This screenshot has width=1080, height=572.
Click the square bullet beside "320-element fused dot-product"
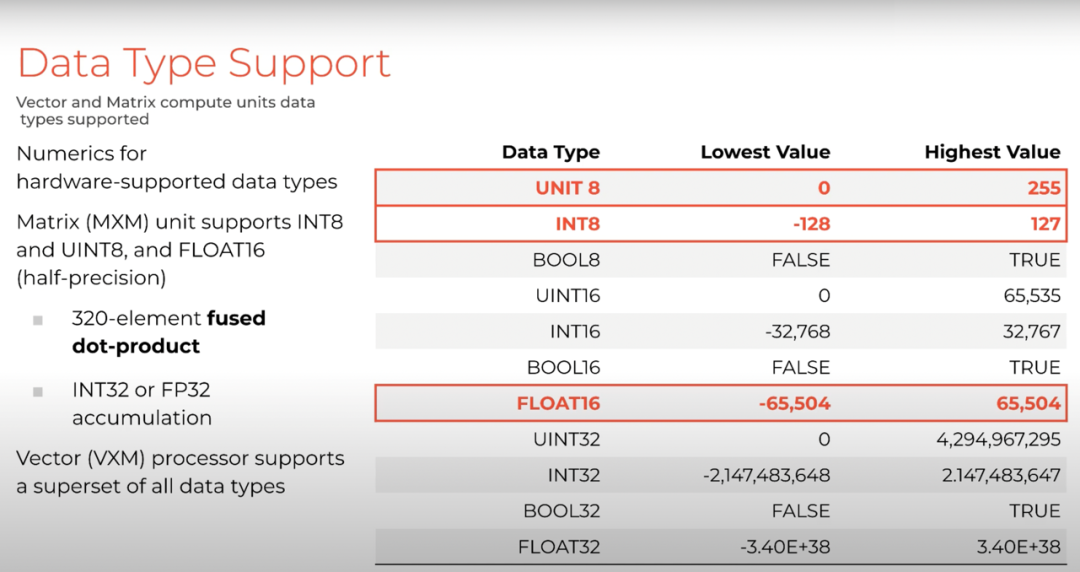pyautogui.click(x=38, y=320)
